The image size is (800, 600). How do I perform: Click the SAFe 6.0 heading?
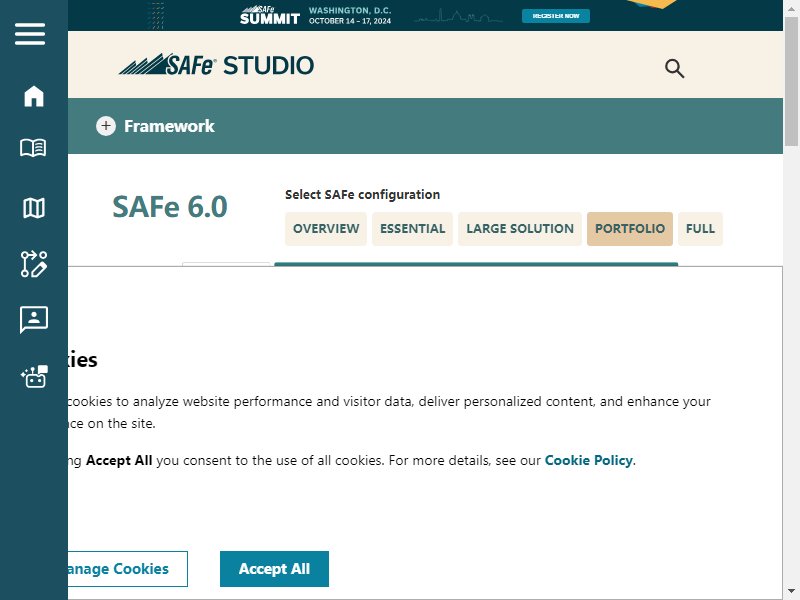click(x=170, y=207)
